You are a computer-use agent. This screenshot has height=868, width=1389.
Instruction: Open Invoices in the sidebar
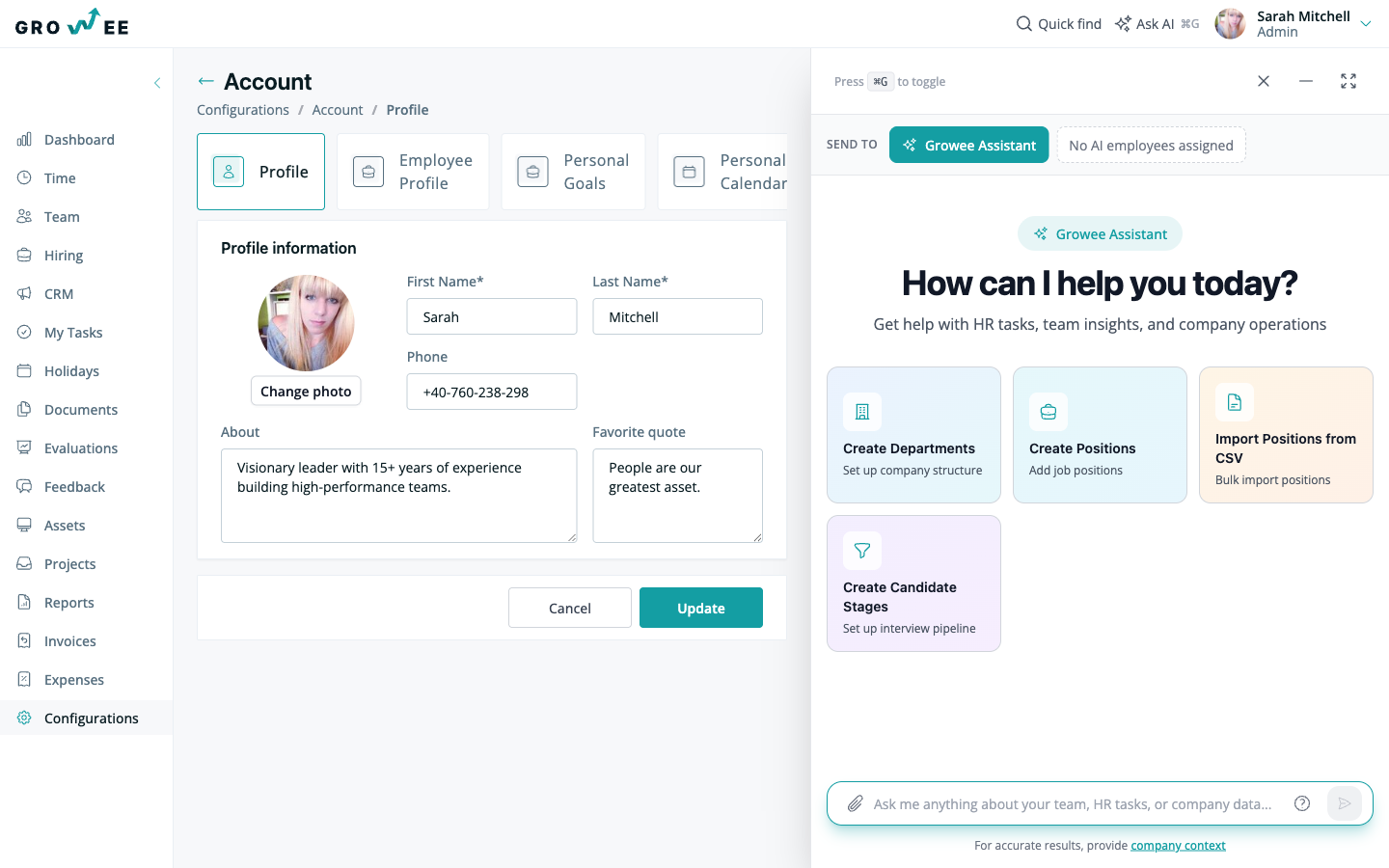(69, 641)
